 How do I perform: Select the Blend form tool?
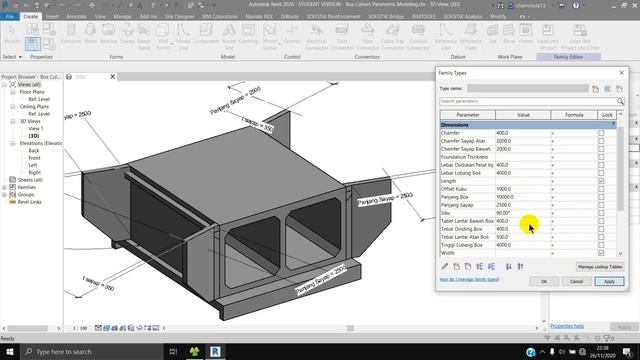[90, 34]
